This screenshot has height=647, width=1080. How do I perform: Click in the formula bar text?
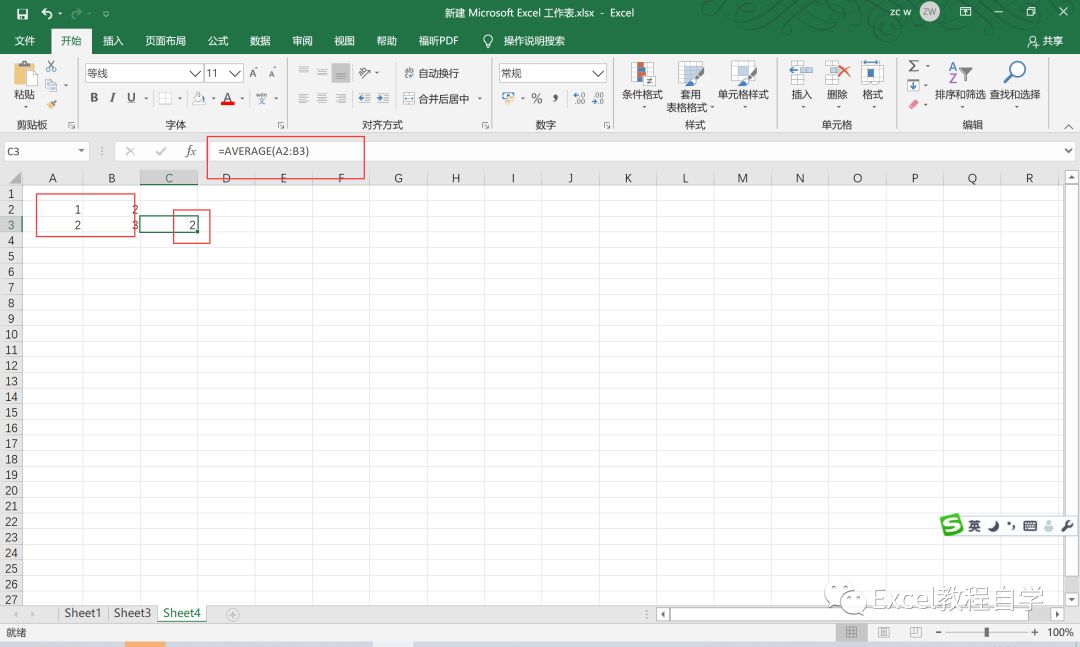263,151
